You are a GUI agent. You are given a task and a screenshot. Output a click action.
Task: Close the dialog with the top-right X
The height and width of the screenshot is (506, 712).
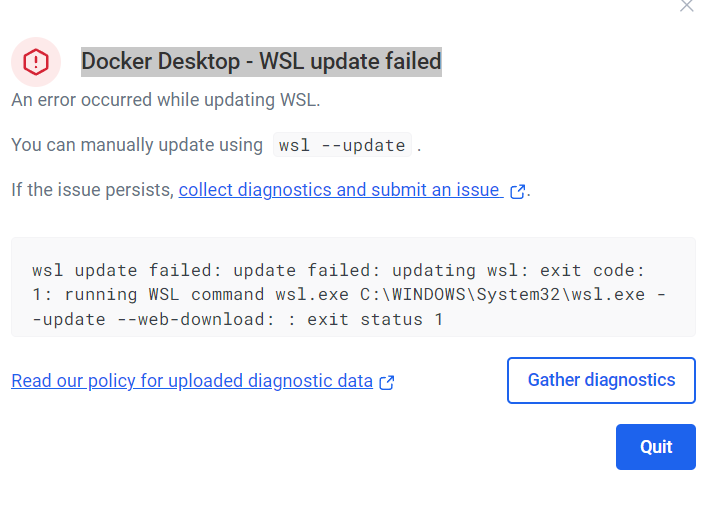tap(686, 6)
